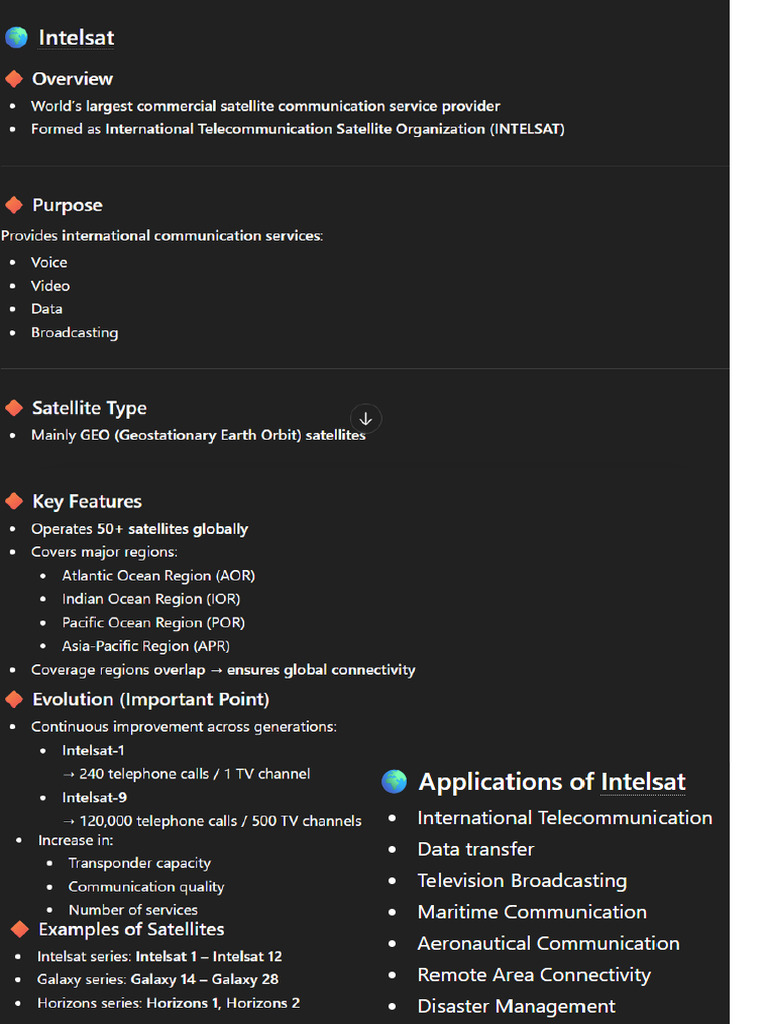Click the Key Features heading text

click(87, 502)
